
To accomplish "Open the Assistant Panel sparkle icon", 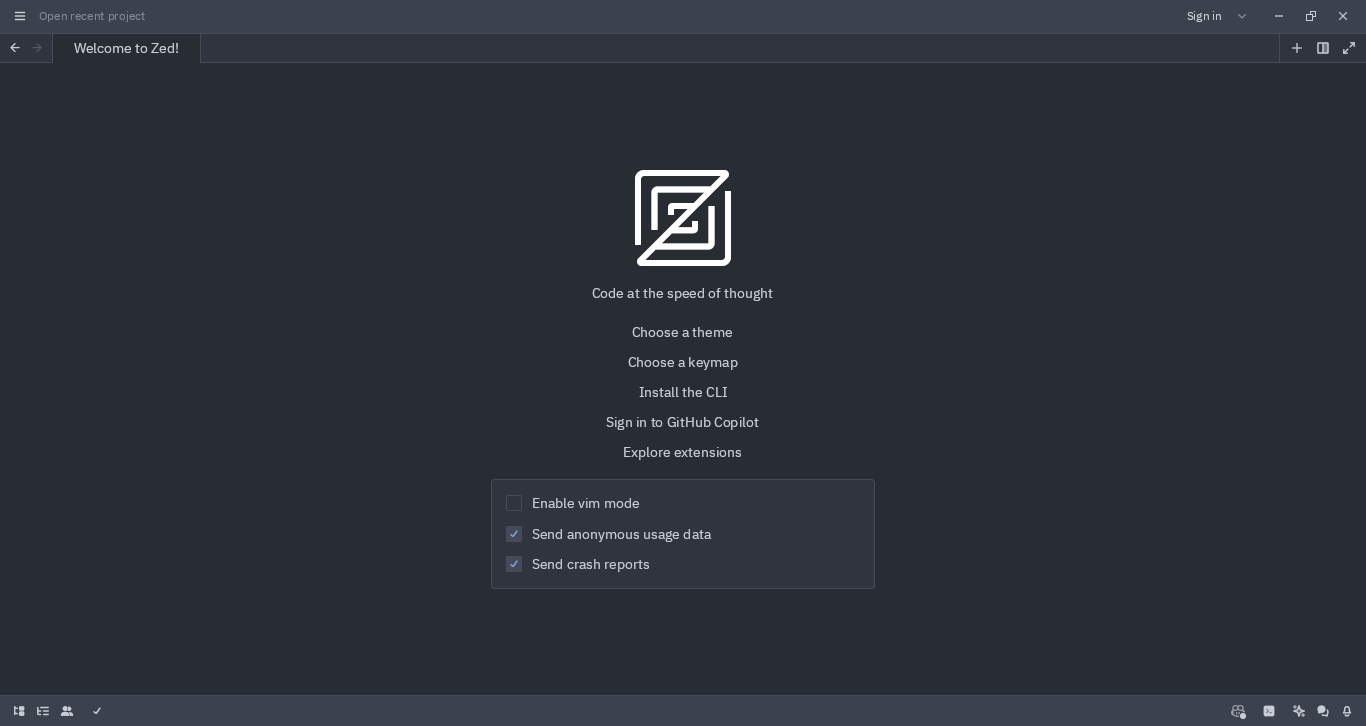I will pyautogui.click(x=1299, y=711).
